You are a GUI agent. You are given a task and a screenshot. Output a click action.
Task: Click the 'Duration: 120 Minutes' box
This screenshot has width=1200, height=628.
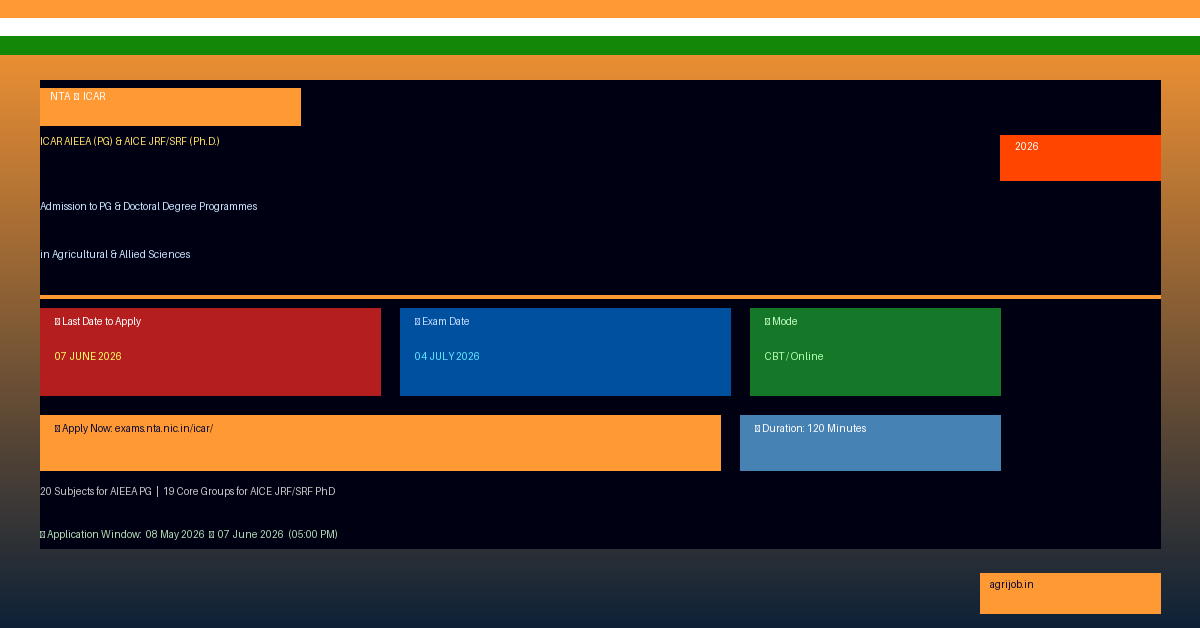click(870, 443)
